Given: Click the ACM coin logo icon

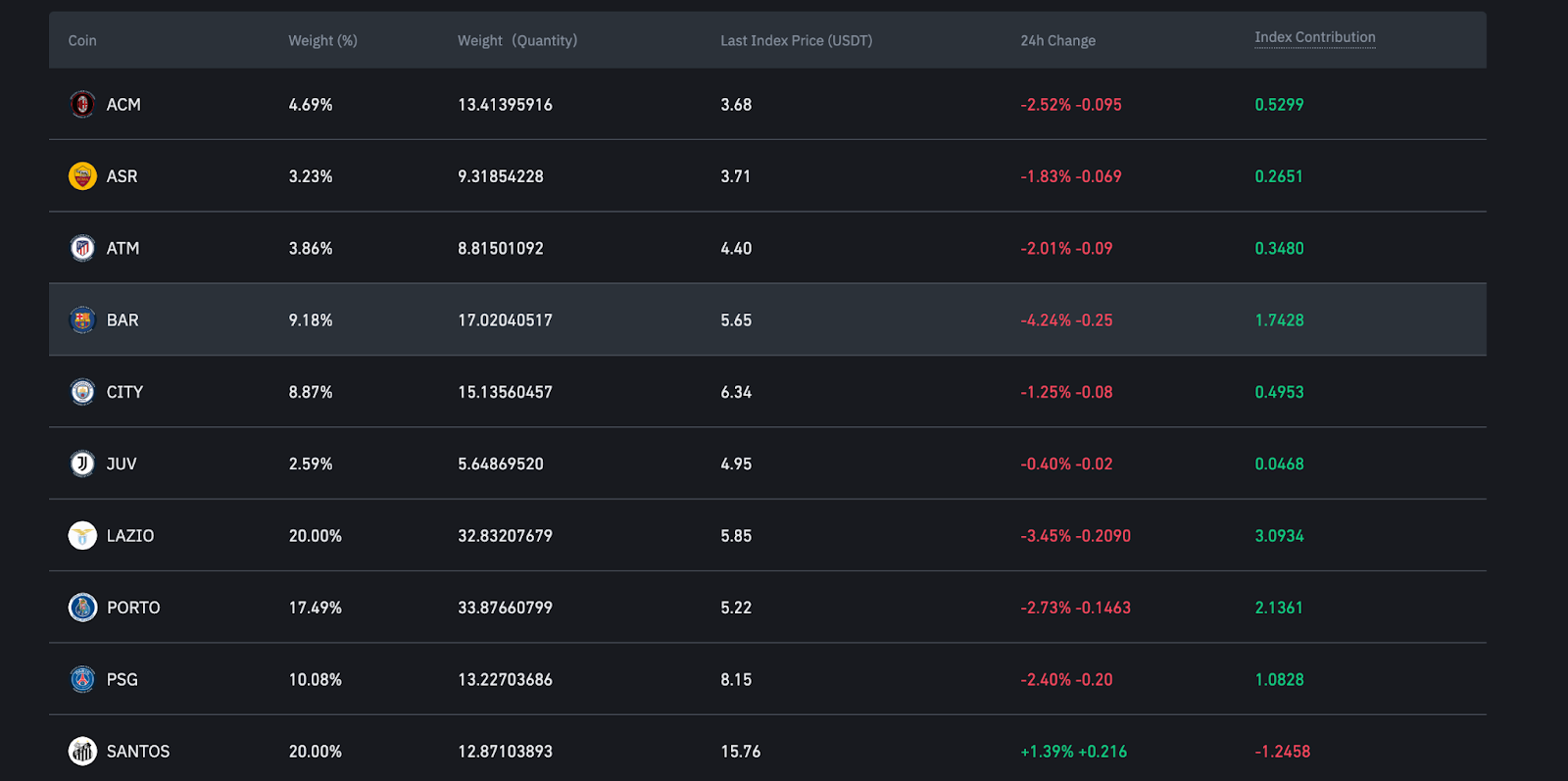Looking at the screenshot, I should (x=82, y=104).
